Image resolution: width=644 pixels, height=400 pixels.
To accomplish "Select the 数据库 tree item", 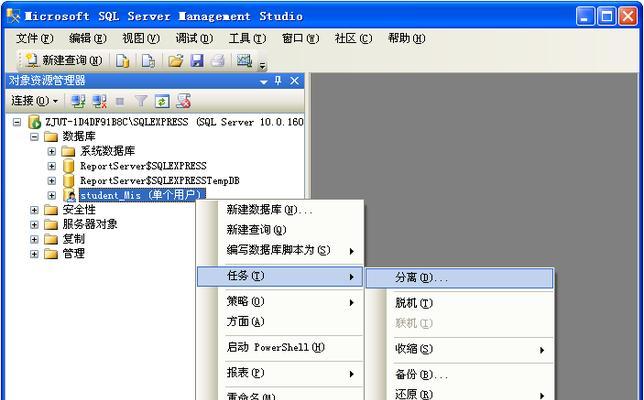I will pyautogui.click(x=79, y=136).
